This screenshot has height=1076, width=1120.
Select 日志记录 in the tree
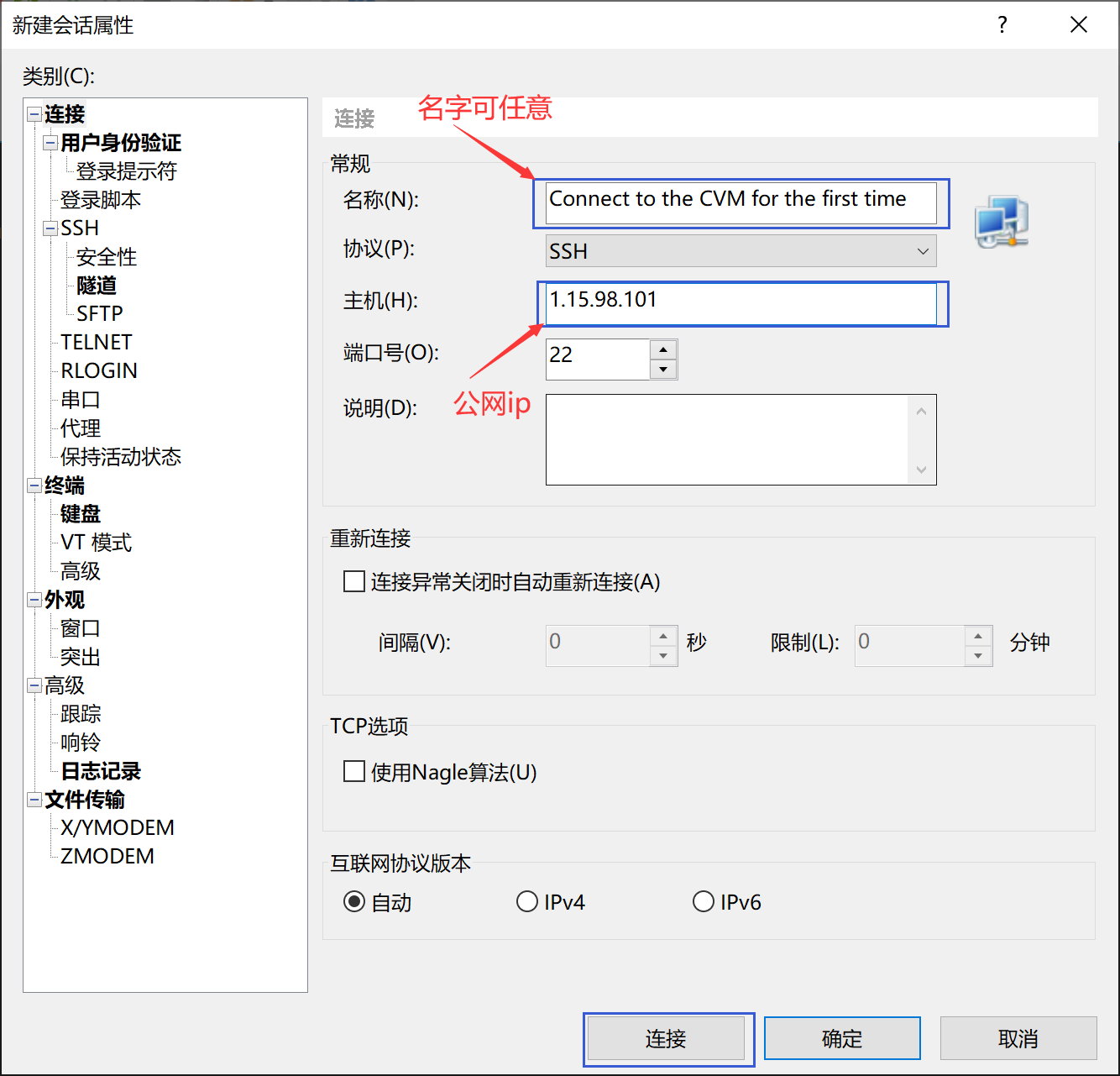click(x=101, y=771)
